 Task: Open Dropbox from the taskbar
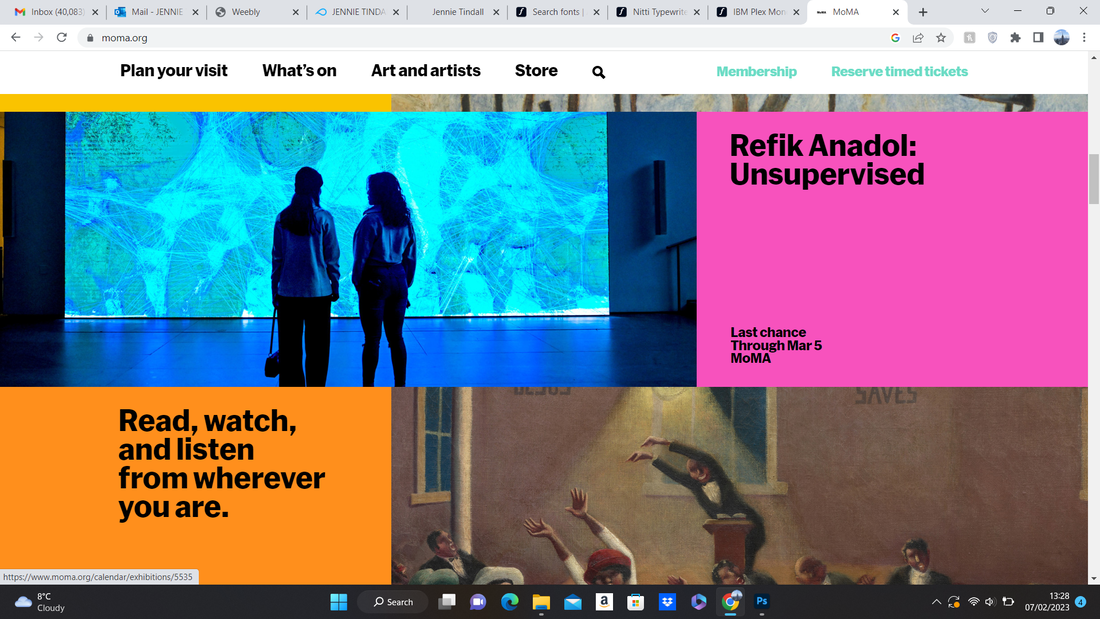point(667,601)
